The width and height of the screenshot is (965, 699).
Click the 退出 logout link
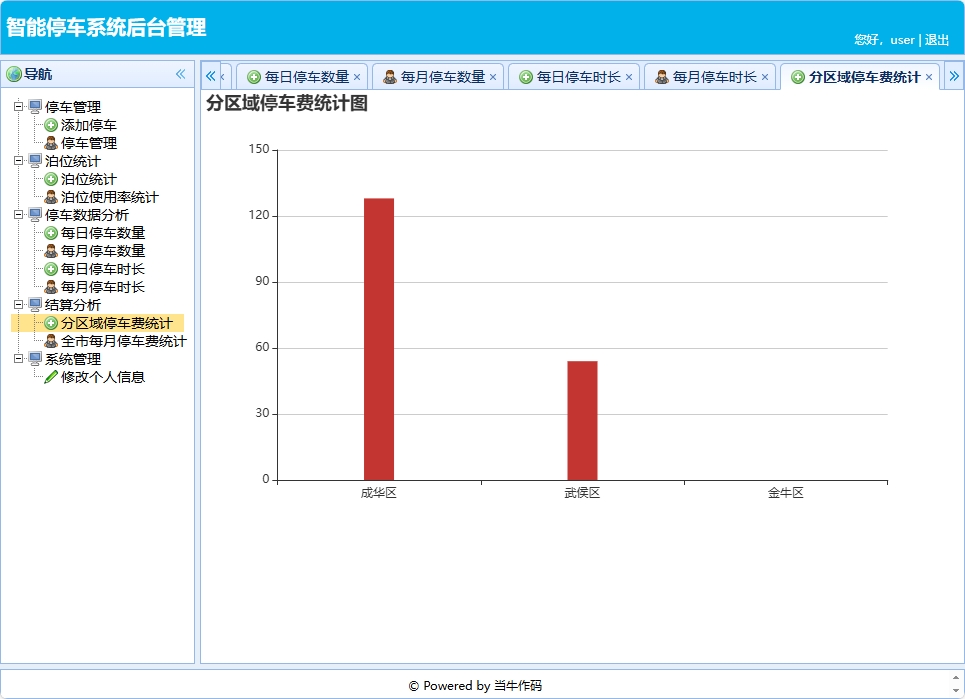(939, 40)
